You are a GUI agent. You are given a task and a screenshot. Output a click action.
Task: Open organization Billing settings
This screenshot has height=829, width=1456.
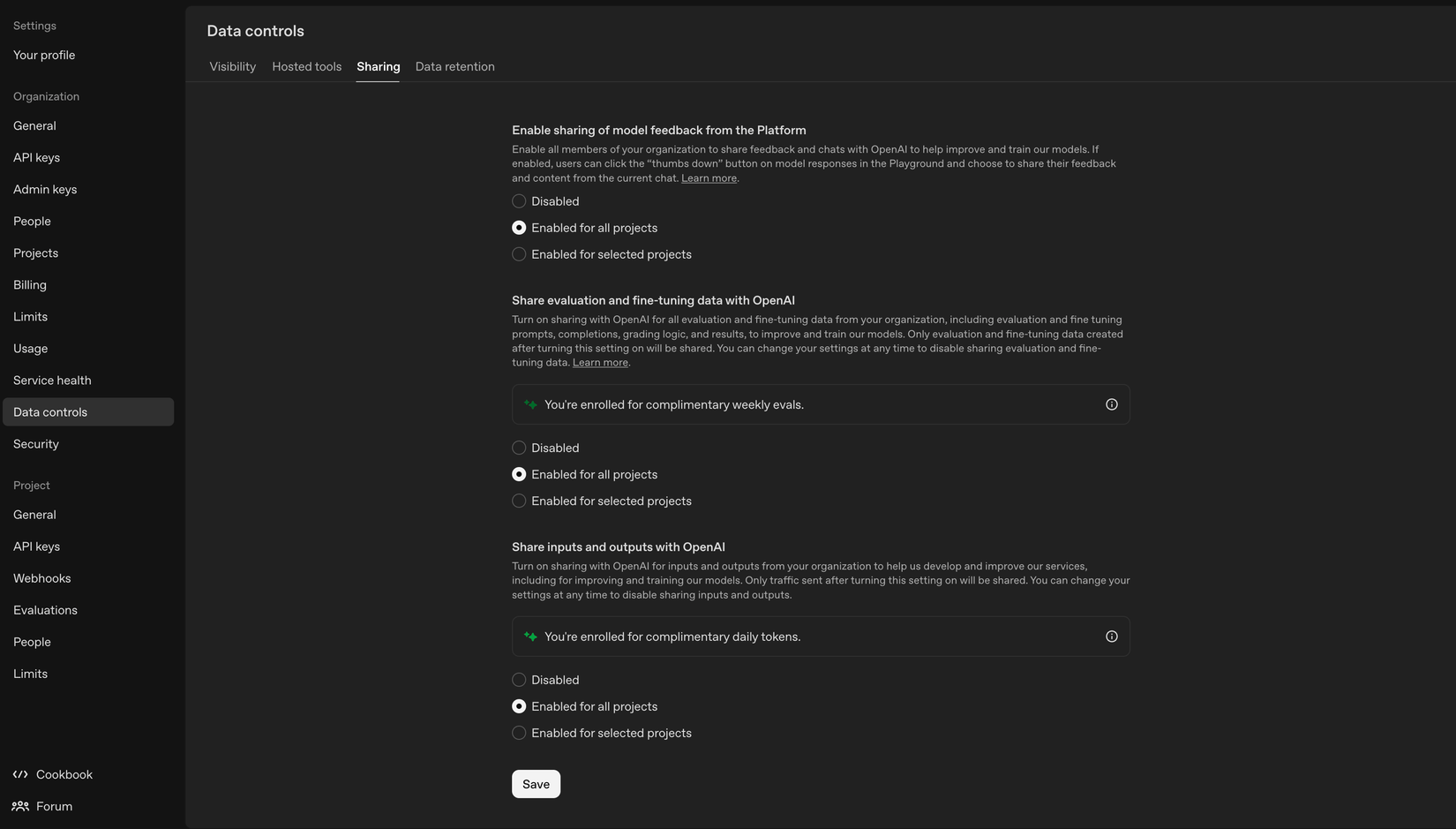[x=29, y=284]
